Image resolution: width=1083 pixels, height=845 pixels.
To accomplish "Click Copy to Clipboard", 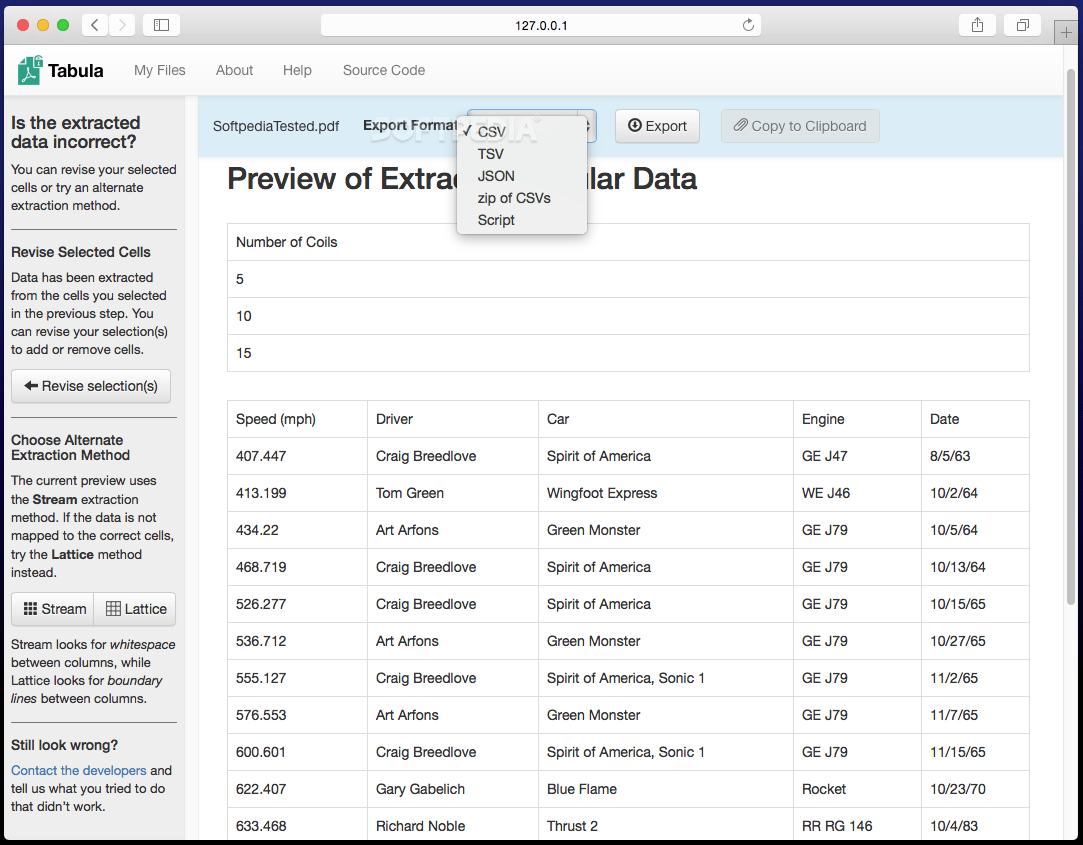I will click(x=800, y=126).
